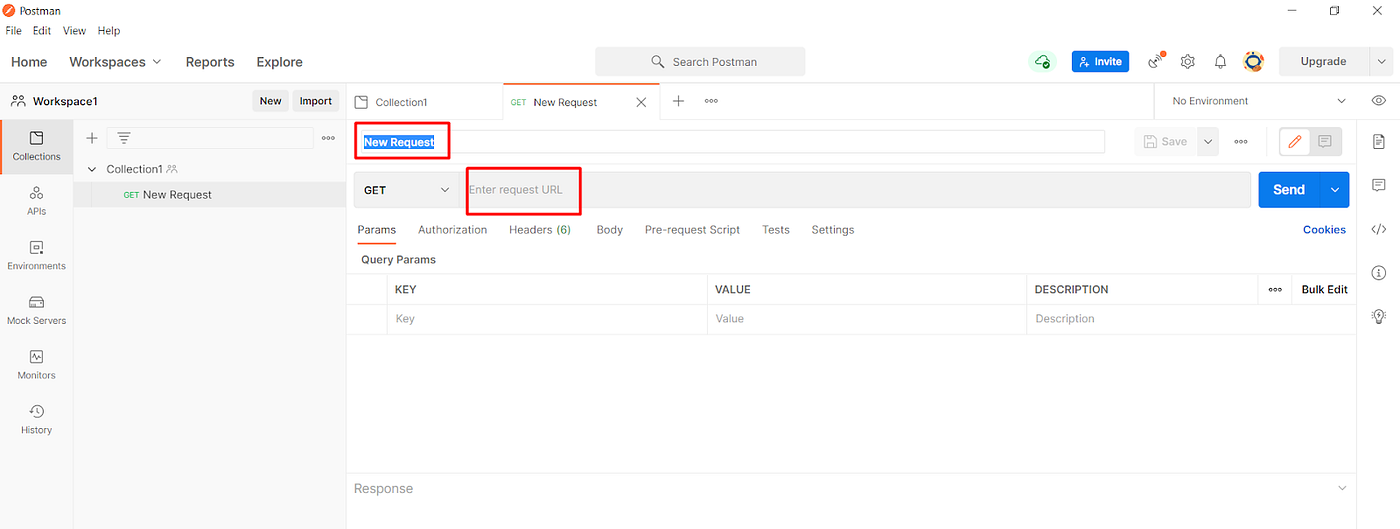Open Collections in the sidebar
This screenshot has width=1400, height=529.
pyautogui.click(x=37, y=146)
